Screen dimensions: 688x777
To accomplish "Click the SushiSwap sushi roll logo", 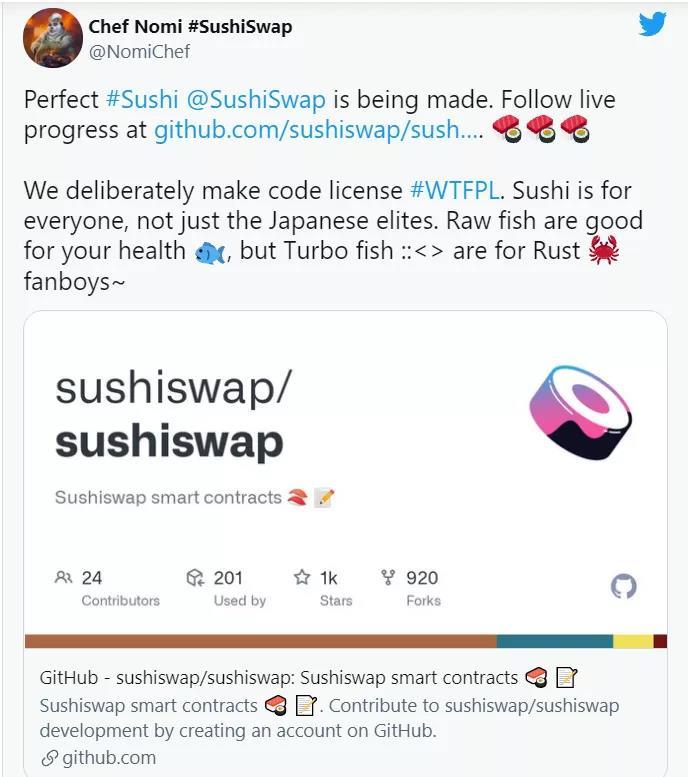I will click(580, 412).
